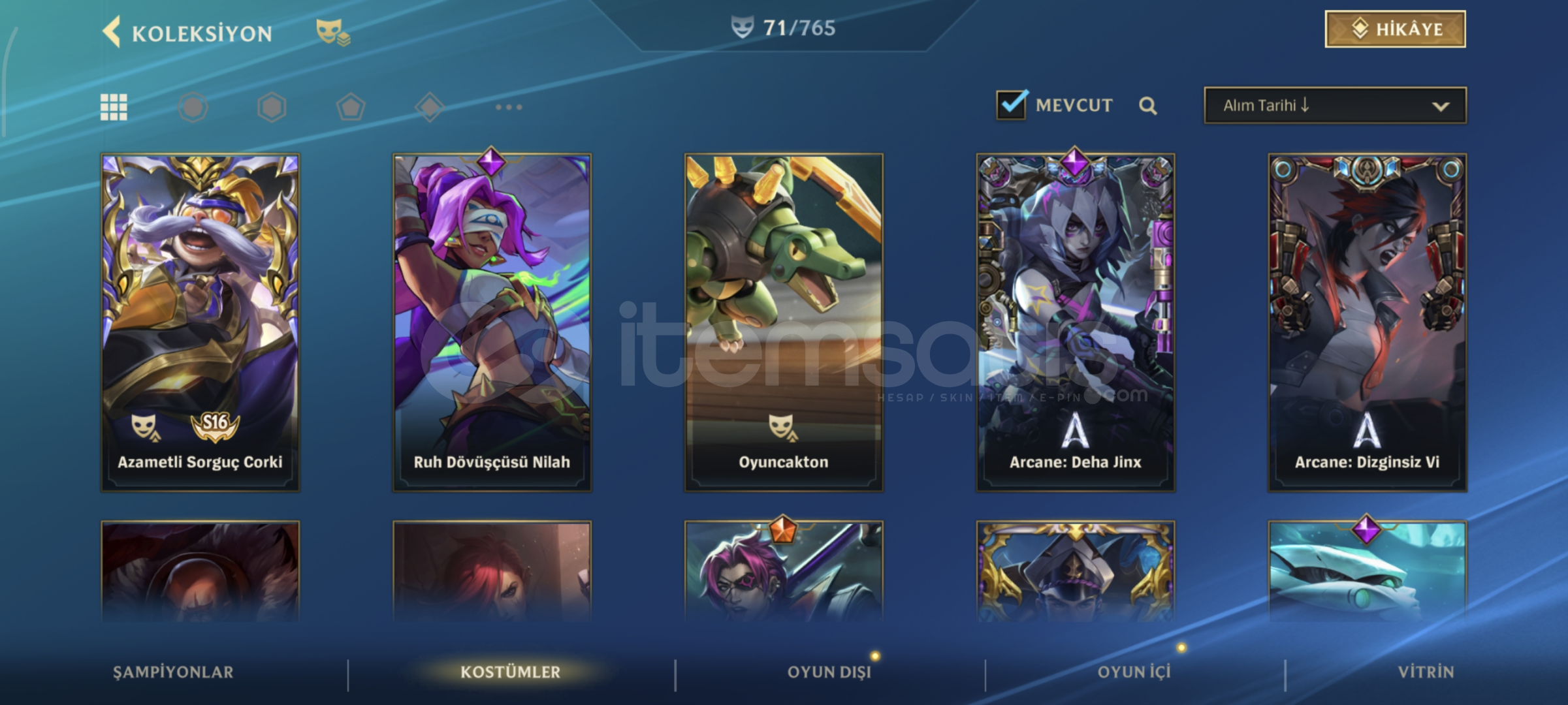Screen dimensions: 1568x705
Task: Filter by the diamond rarity icon
Action: (x=430, y=107)
